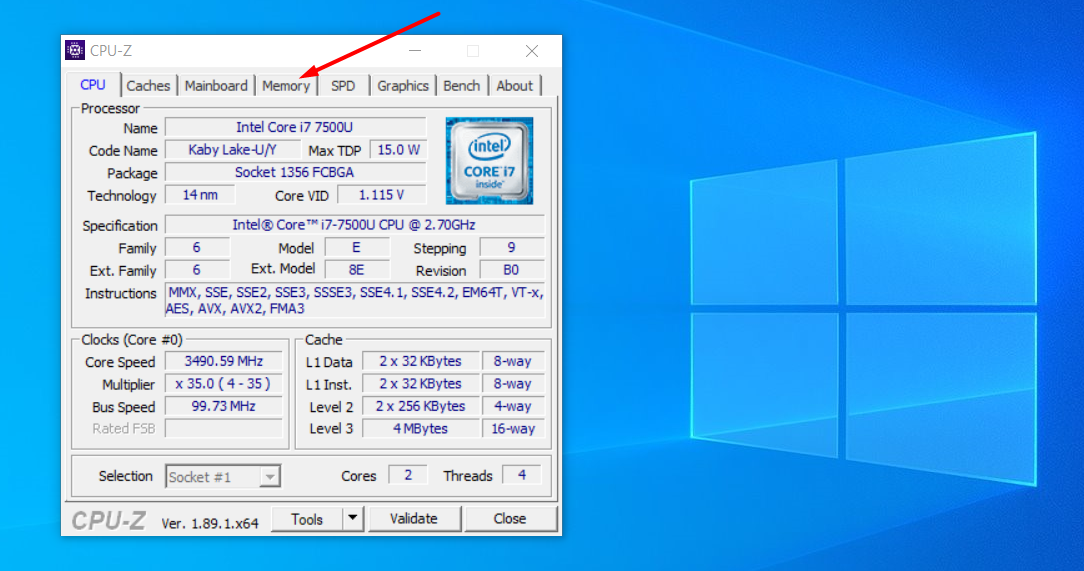Open the About tab
The image size is (1084, 571).
coord(514,86)
